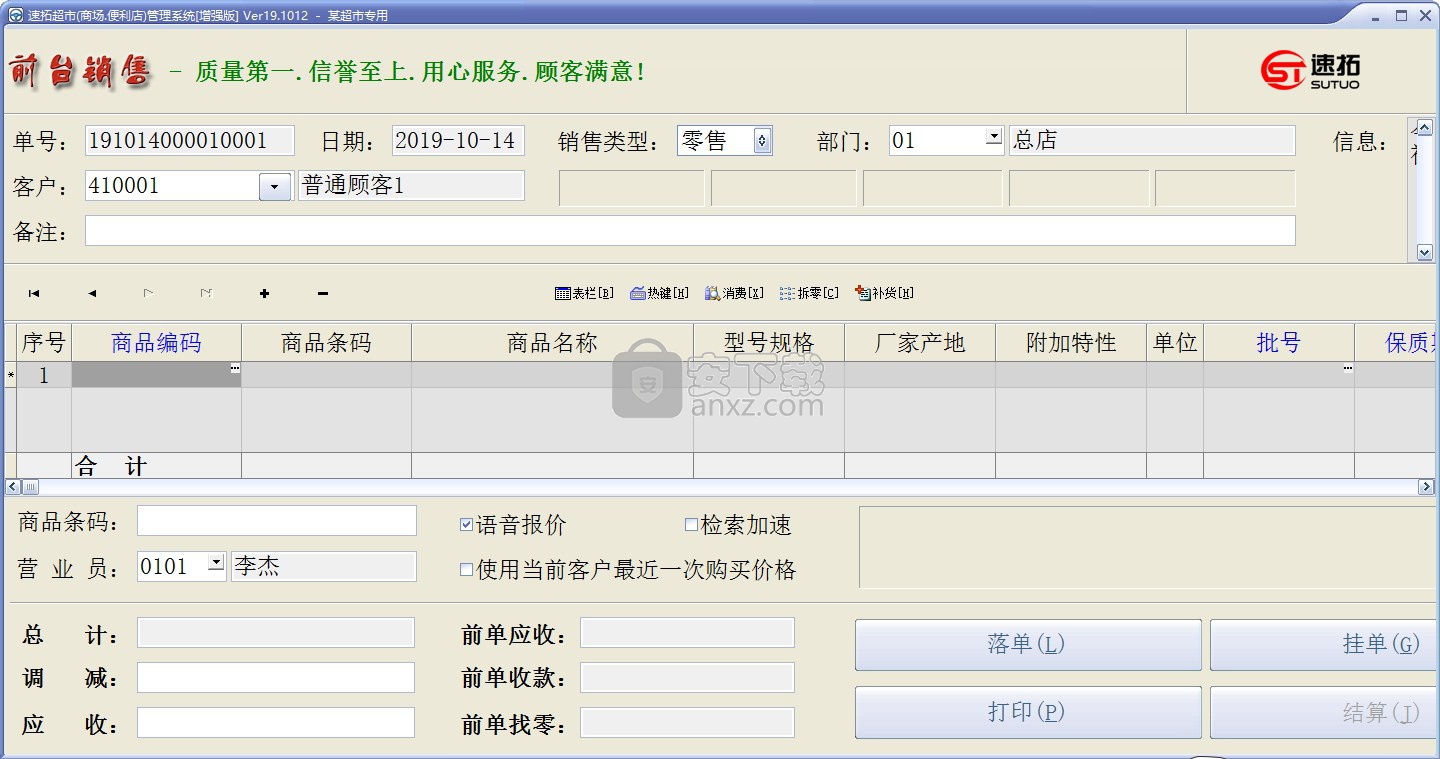This screenshot has width=1440, height=759.
Task: Click 落单(L) button
Action: tap(1028, 645)
